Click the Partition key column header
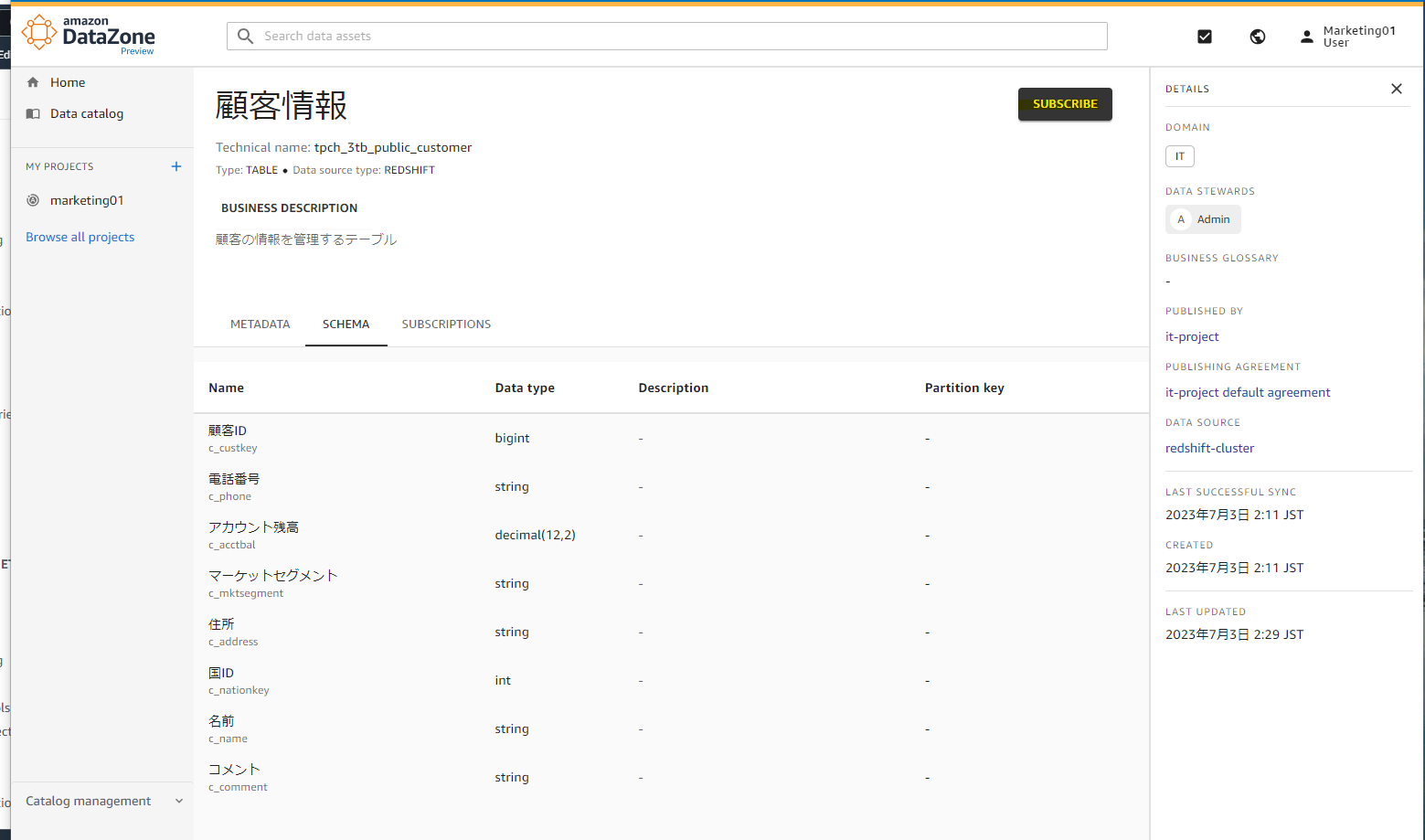The width and height of the screenshot is (1425, 840). point(964,388)
